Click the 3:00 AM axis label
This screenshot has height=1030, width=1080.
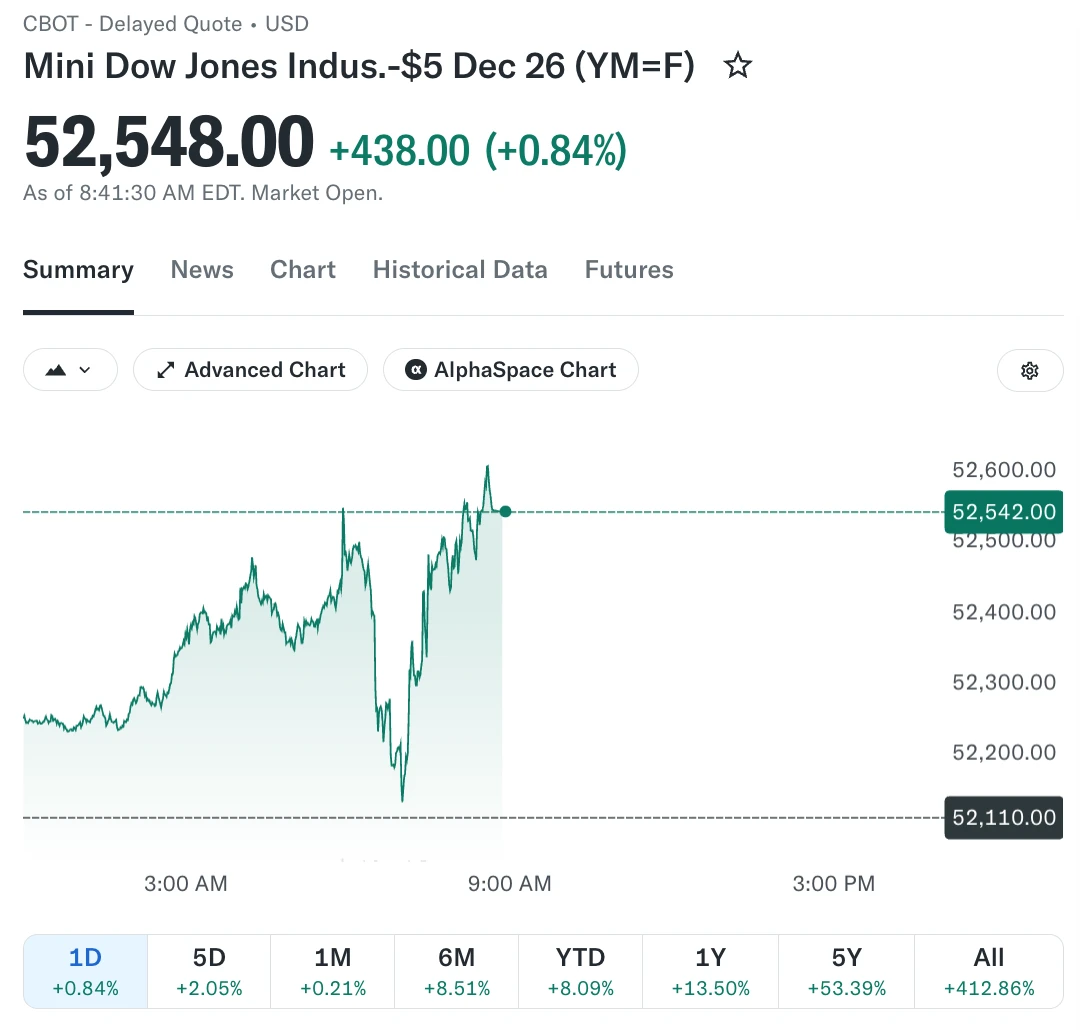[x=185, y=883]
